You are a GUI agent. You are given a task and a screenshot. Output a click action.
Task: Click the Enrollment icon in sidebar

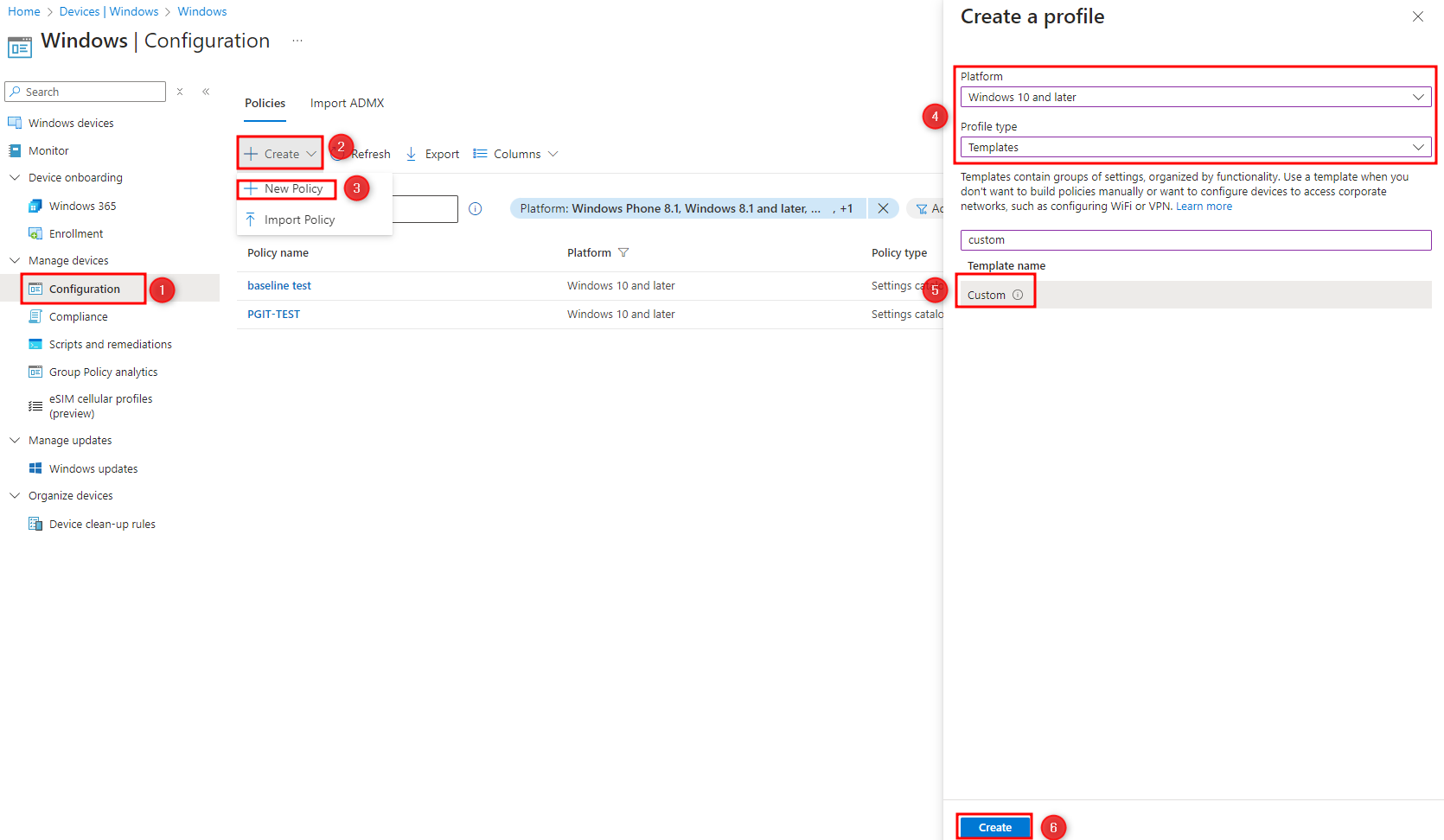[35, 233]
